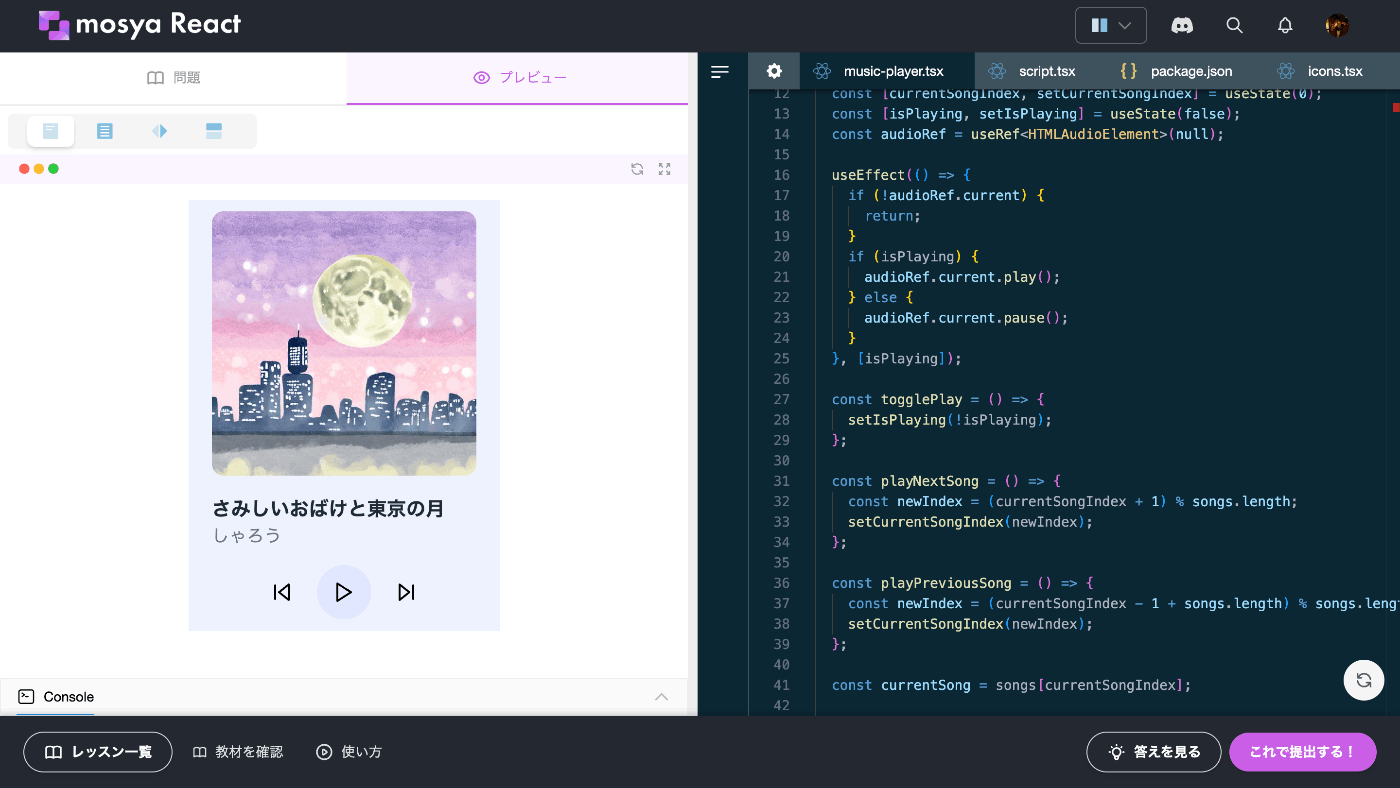Click the floating editor refresh button

(x=1363, y=680)
